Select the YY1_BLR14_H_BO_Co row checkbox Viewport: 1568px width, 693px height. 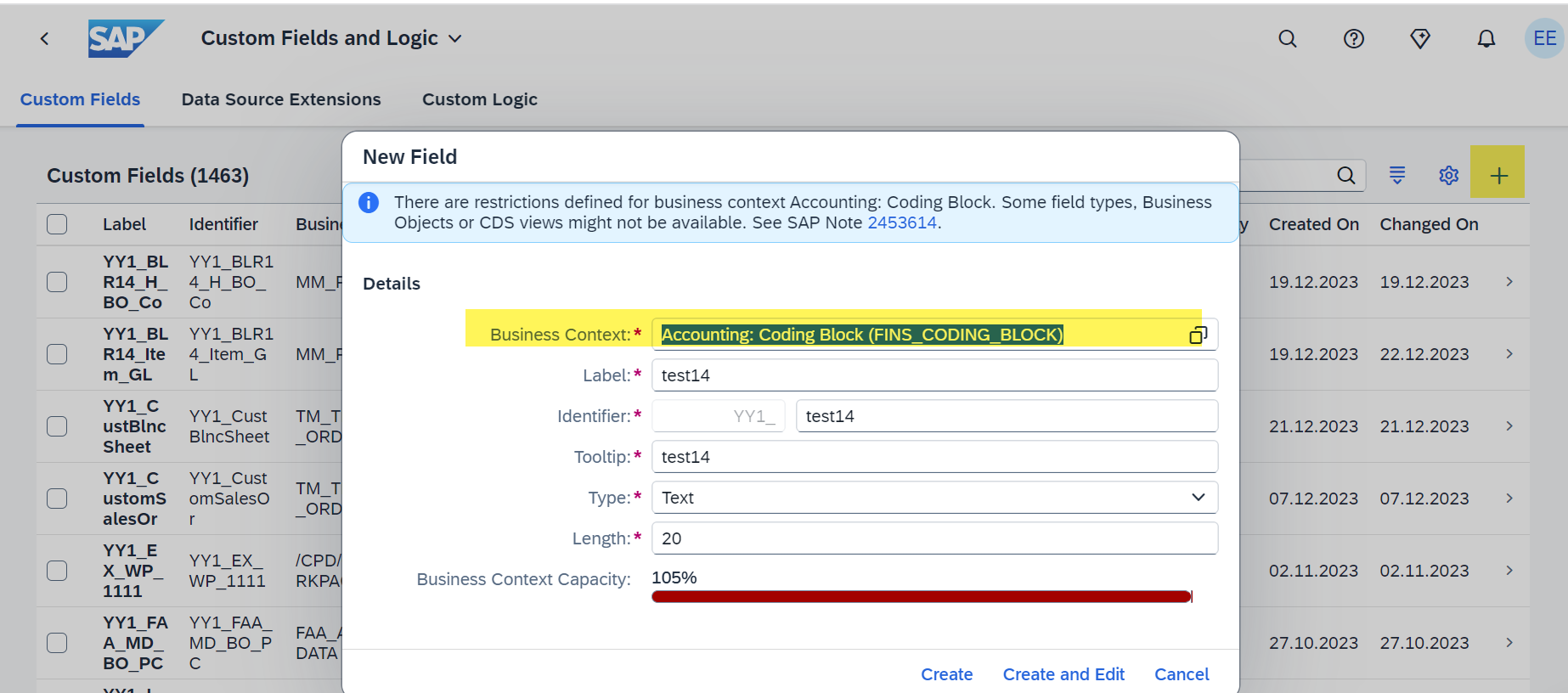[x=57, y=282]
